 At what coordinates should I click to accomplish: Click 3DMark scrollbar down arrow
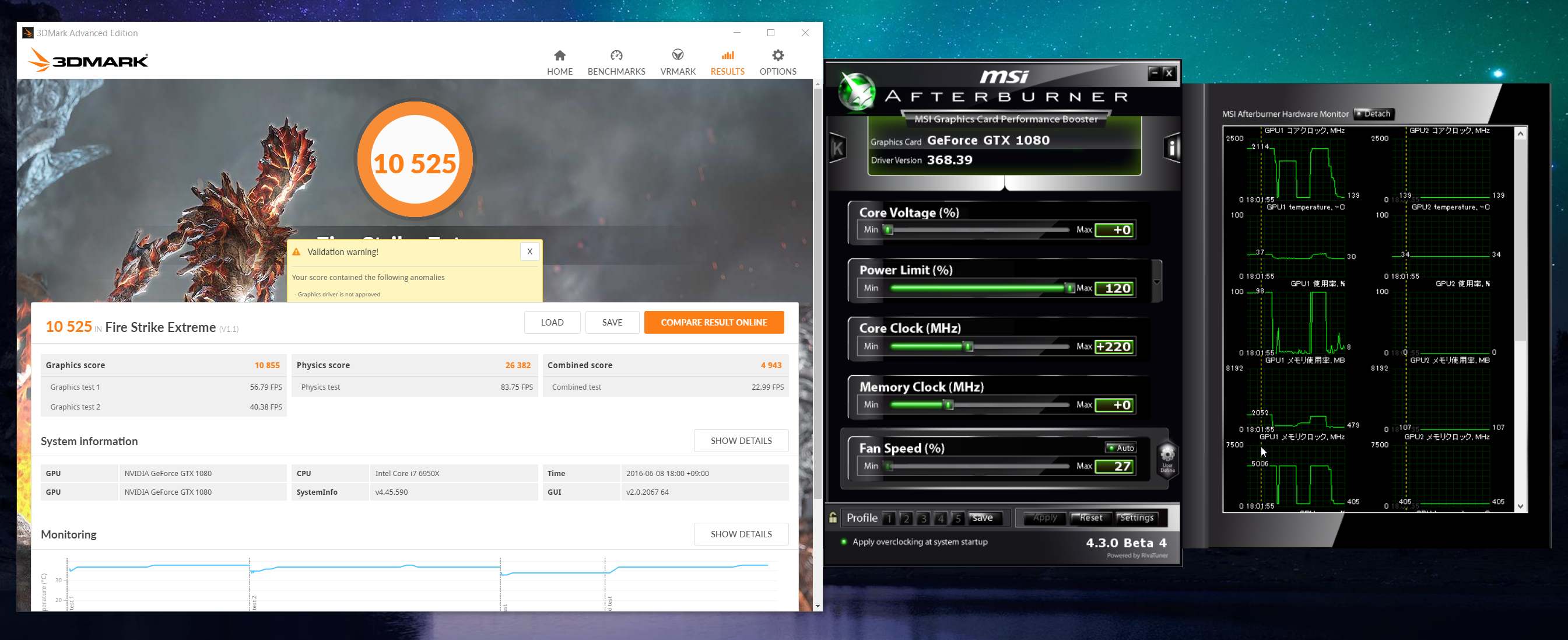(x=818, y=606)
